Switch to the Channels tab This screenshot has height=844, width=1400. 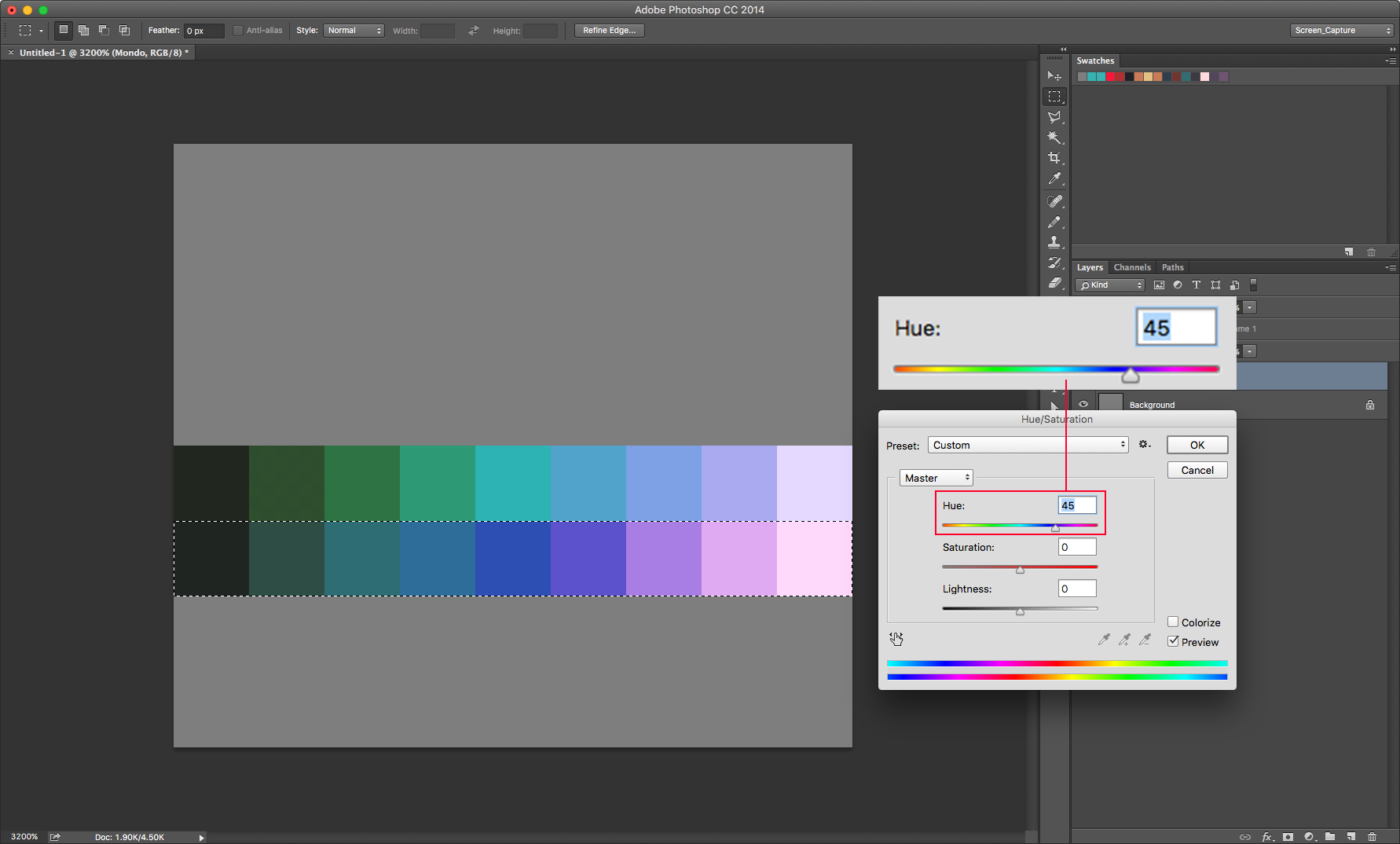point(1132,267)
